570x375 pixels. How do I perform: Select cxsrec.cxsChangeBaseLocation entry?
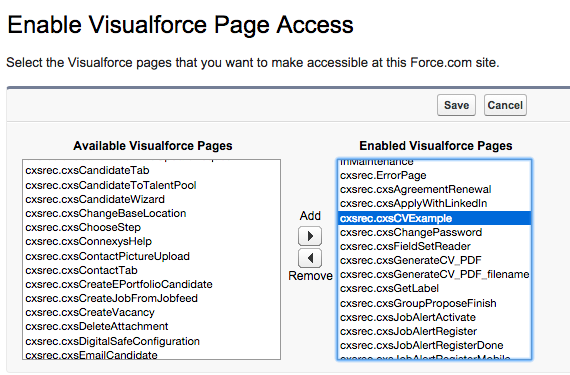(x=151, y=213)
